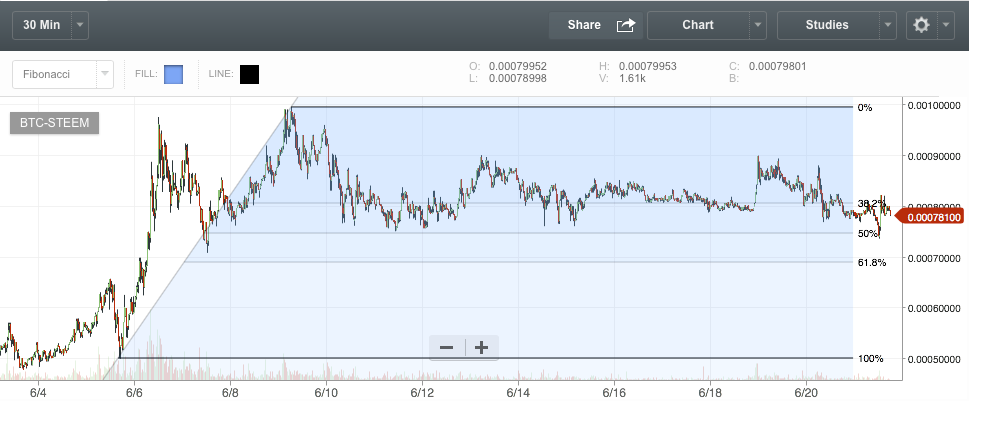Image resolution: width=984 pixels, height=430 pixels.
Task: Click the close value 0.00079801
Action: coord(778,66)
